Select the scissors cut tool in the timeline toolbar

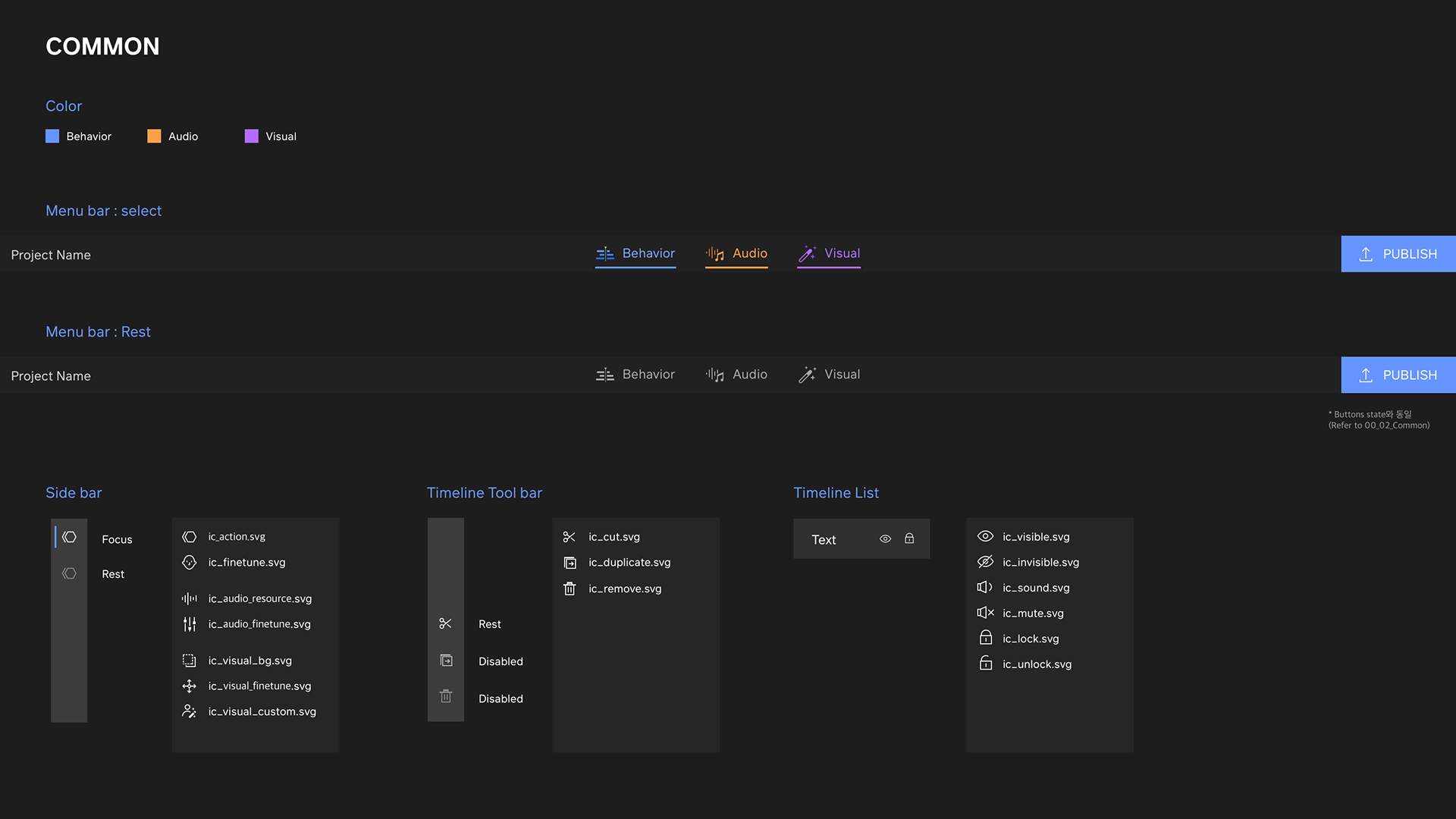coord(445,623)
